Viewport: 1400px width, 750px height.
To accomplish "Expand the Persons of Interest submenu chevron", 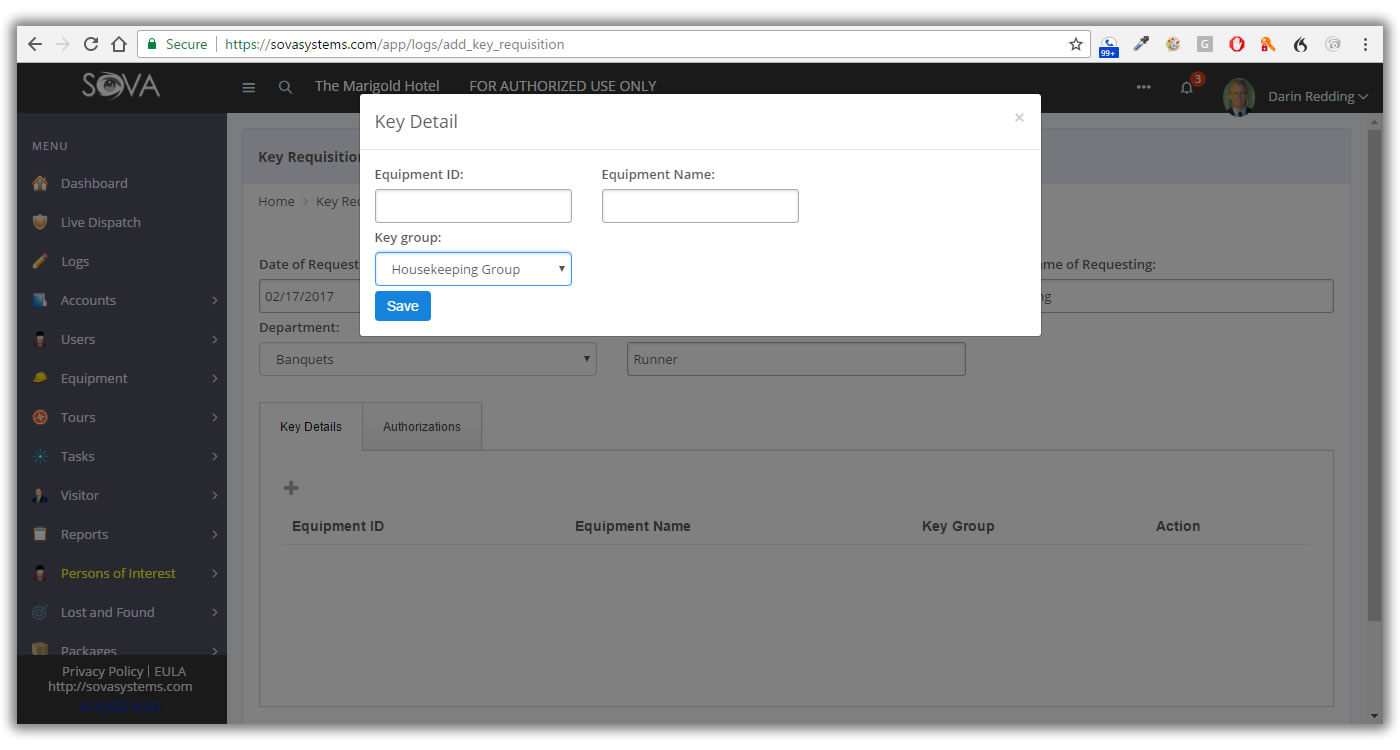I will point(214,573).
